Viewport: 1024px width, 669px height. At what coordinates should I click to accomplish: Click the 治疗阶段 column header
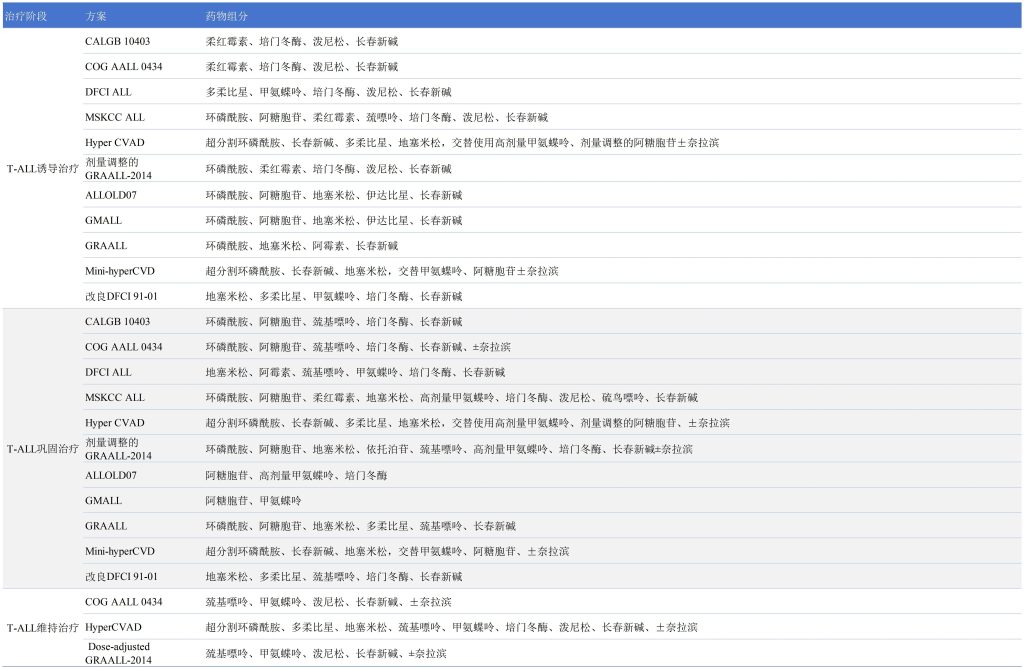26,17
